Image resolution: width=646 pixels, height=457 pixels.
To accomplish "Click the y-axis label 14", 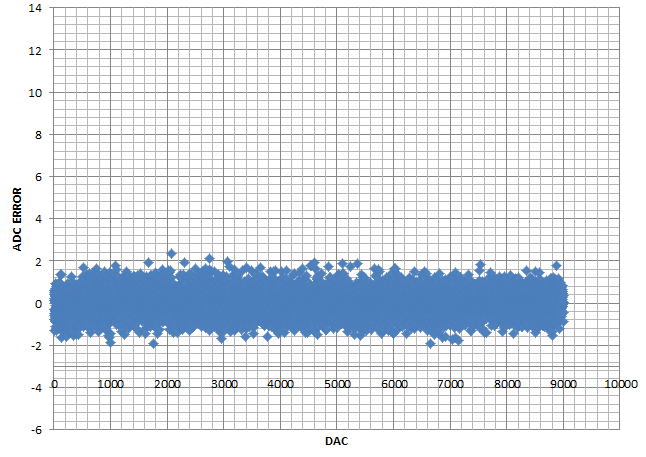I will click(36, 8).
